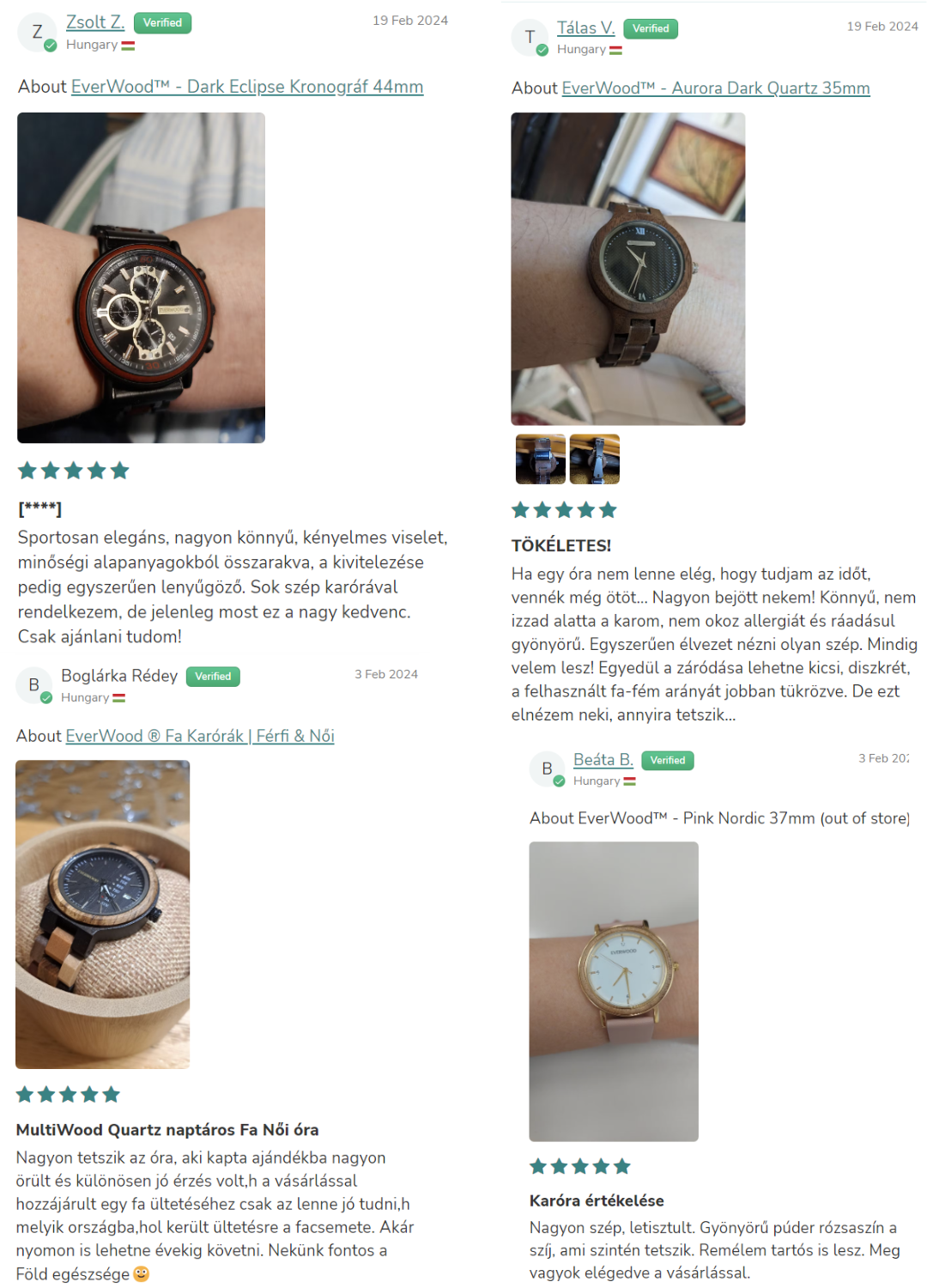The width and height of the screenshot is (927, 1288).
Task: Open EverWood Dark Eclipse Kronográf 44mm product link
Action: (247, 87)
